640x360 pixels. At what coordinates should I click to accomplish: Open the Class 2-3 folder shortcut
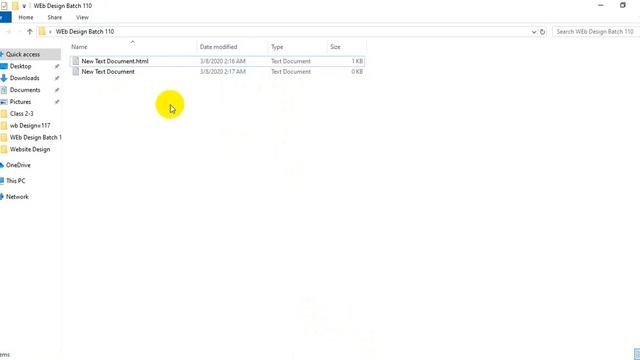(22, 113)
